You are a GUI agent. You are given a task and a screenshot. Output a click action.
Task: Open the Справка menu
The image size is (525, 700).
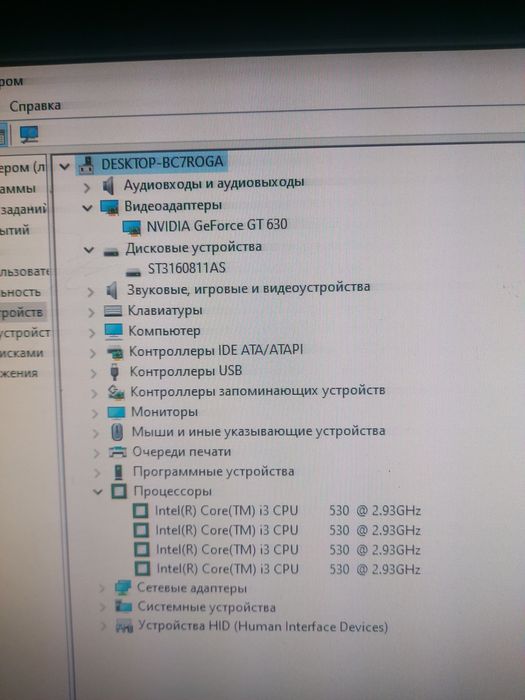[x=35, y=106]
